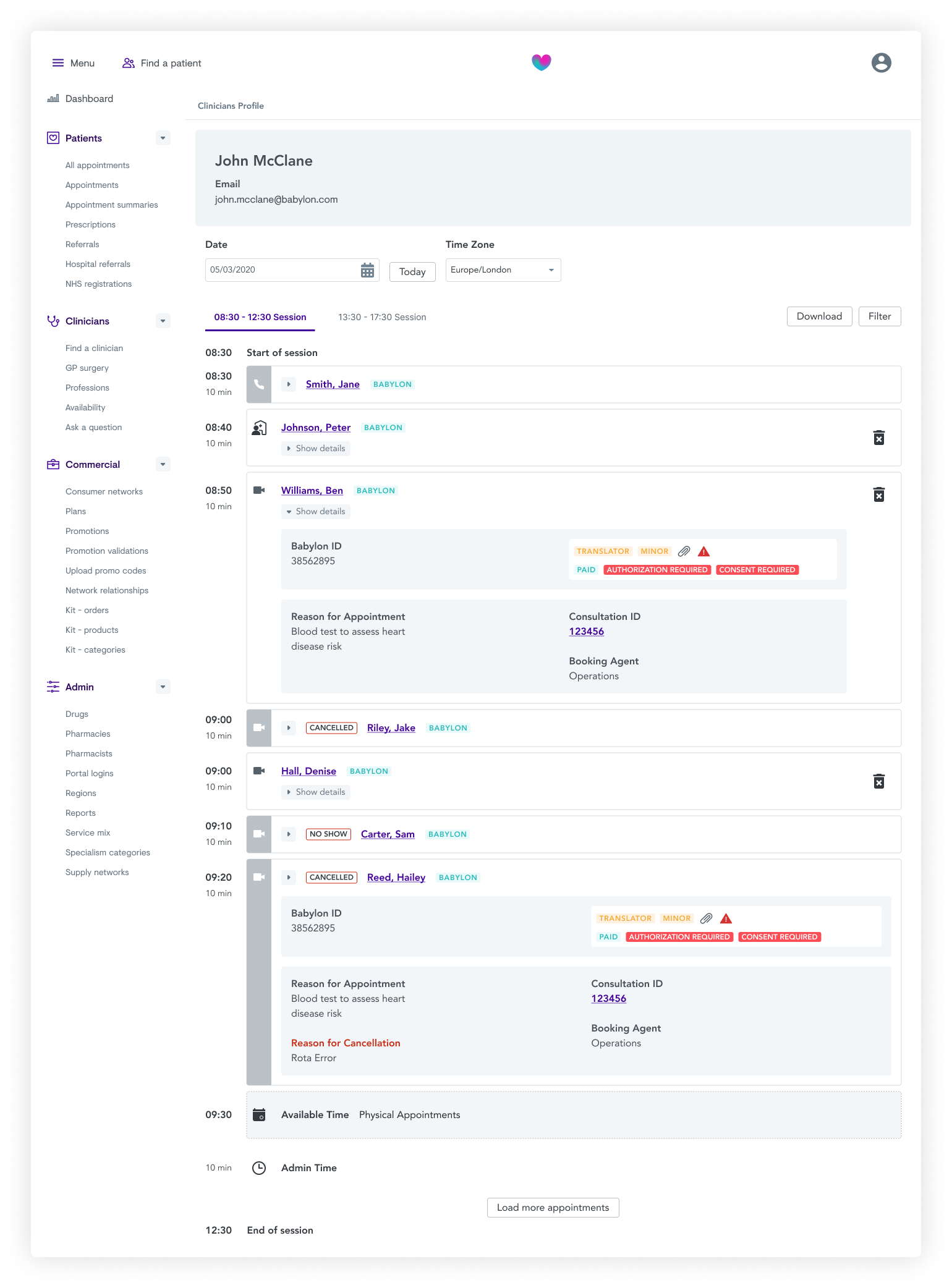Click the calendar icon in Date field

(367, 270)
